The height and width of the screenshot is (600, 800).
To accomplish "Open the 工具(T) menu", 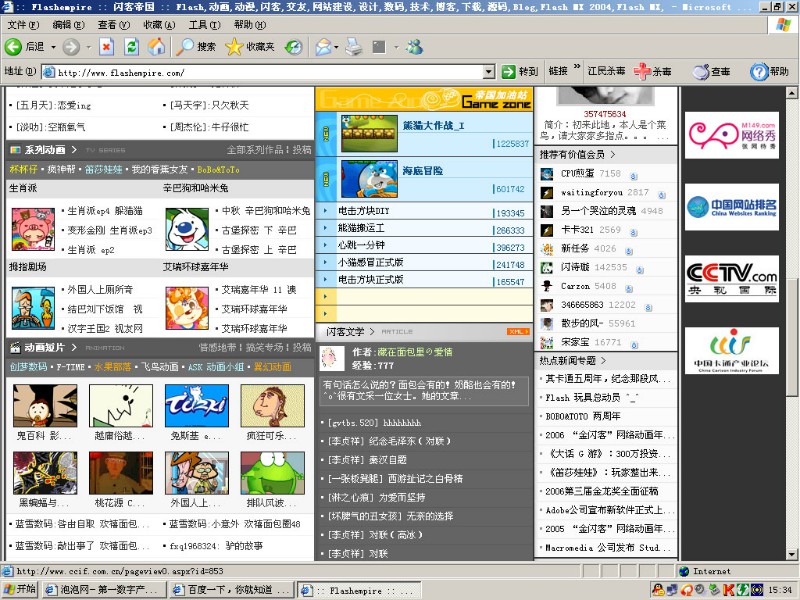I will pos(204,24).
